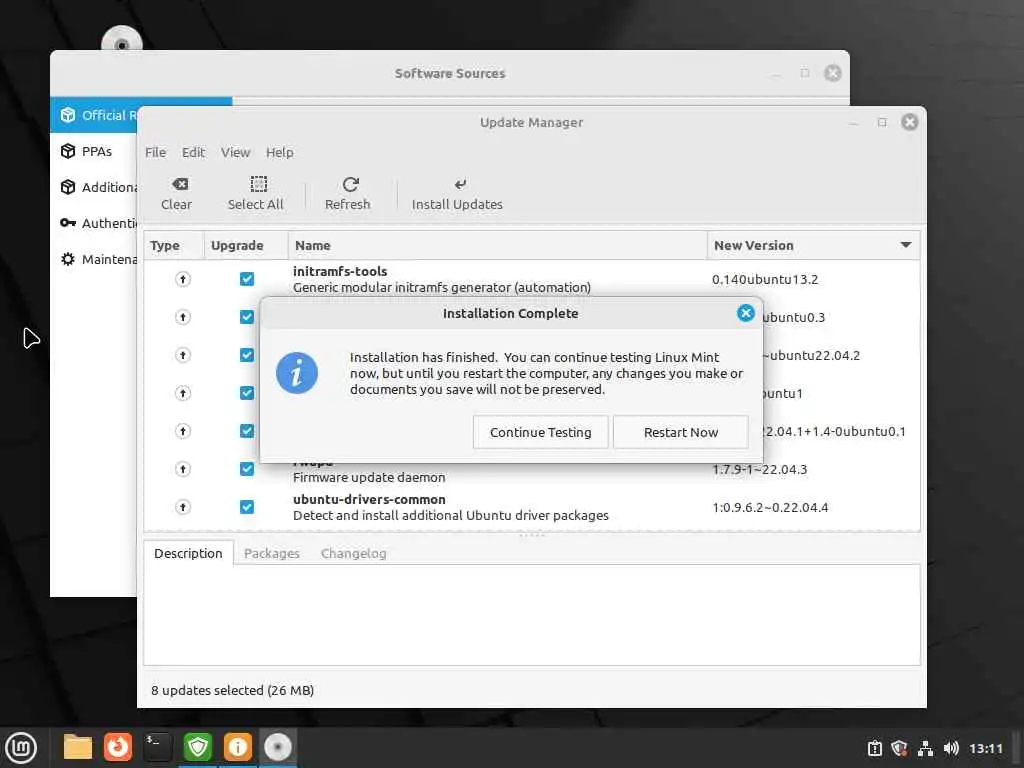Click the Clear toolbar icon
Viewport: 1024px width, 768px height.
(180, 184)
